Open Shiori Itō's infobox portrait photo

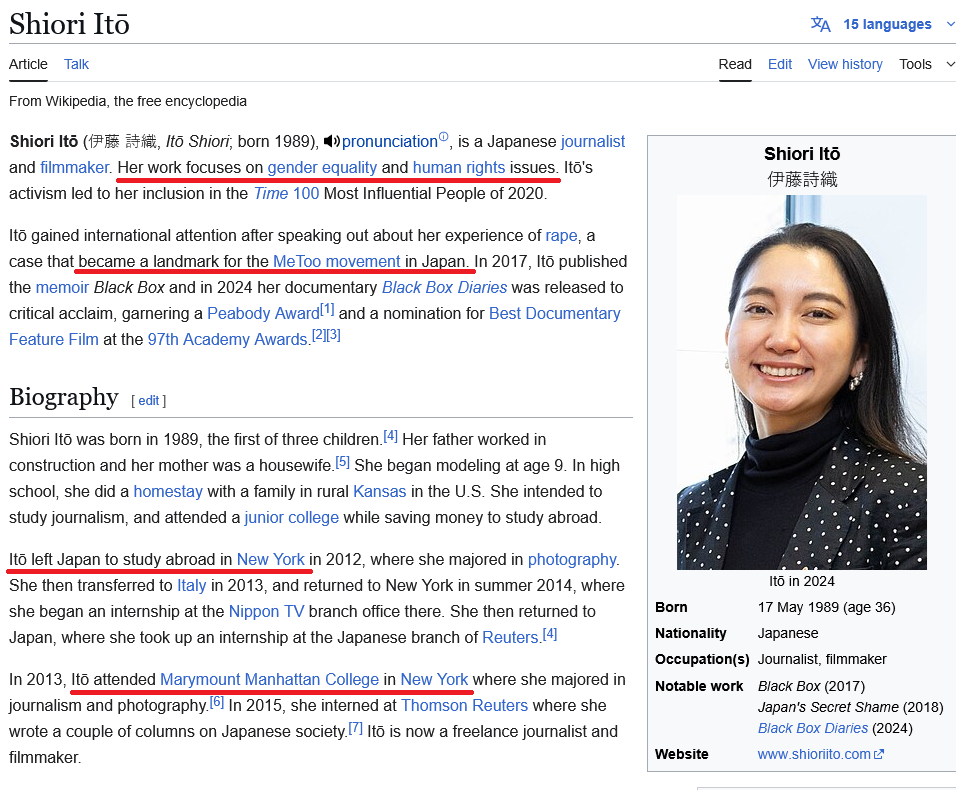tap(802, 382)
